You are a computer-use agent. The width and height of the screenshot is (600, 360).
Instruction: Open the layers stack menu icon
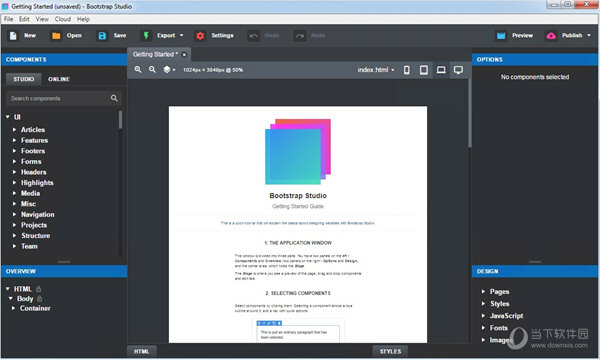click(x=167, y=70)
